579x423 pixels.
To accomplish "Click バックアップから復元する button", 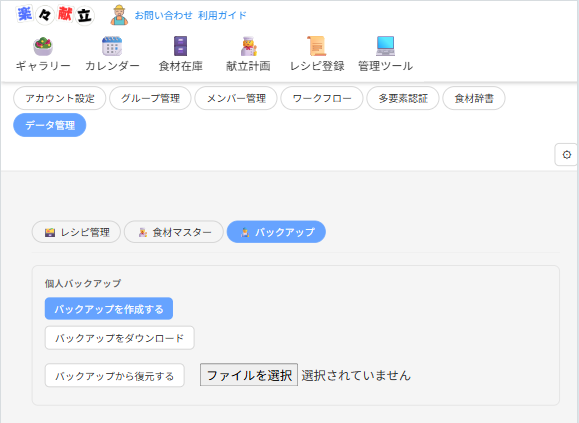I will (x=114, y=376).
